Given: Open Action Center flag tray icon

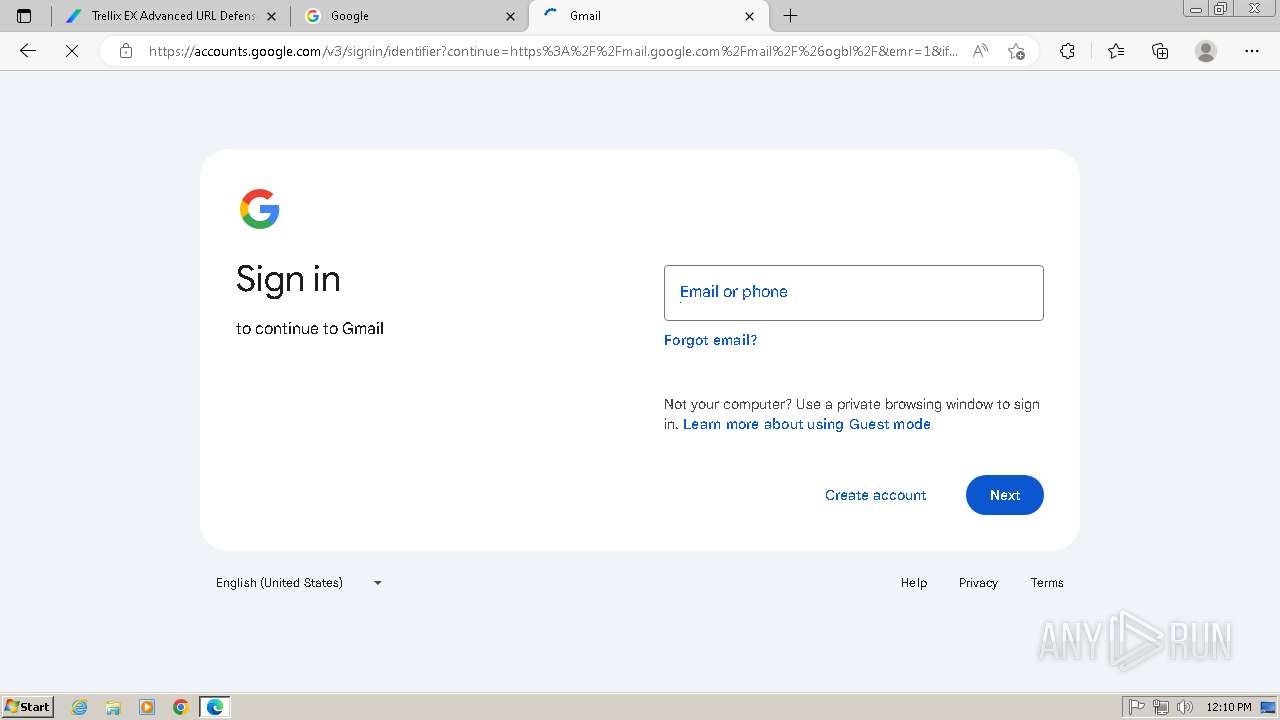Looking at the screenshot, I should click(x=1137, y=707).
